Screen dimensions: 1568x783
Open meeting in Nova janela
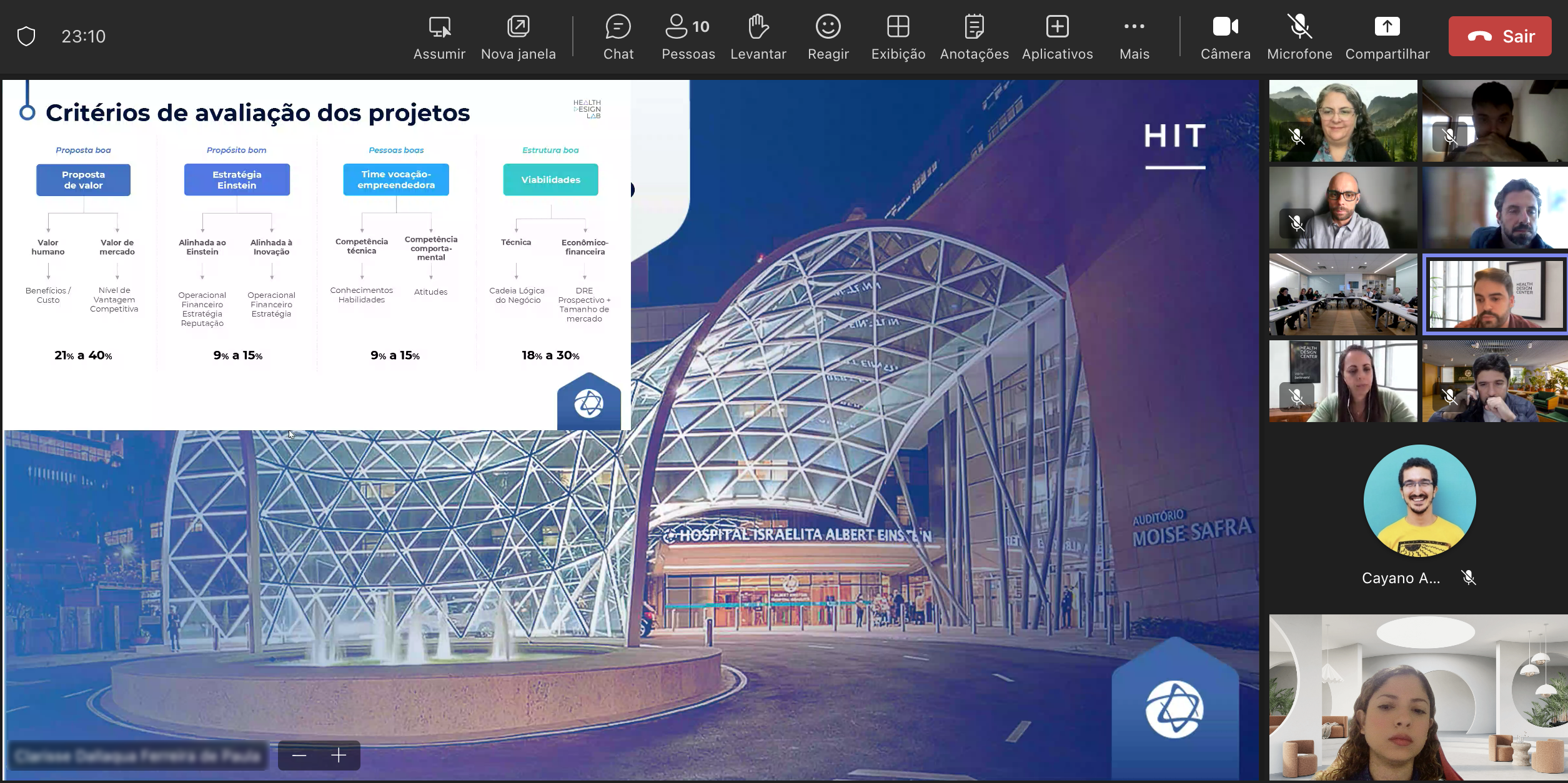coord(519,37)
